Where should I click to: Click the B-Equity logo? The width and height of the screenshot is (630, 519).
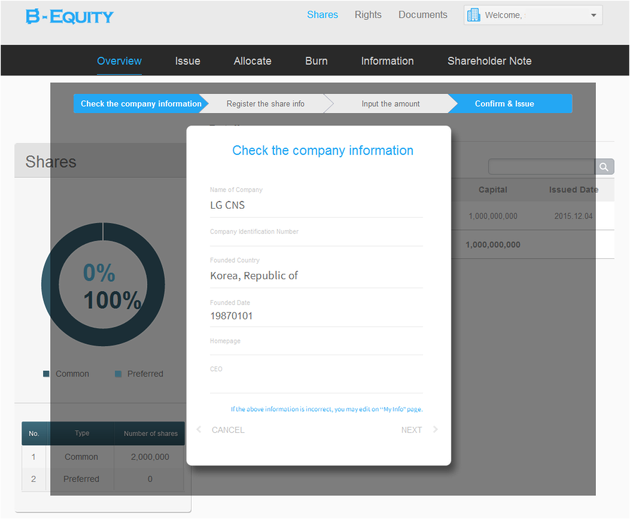click(70, 16)
